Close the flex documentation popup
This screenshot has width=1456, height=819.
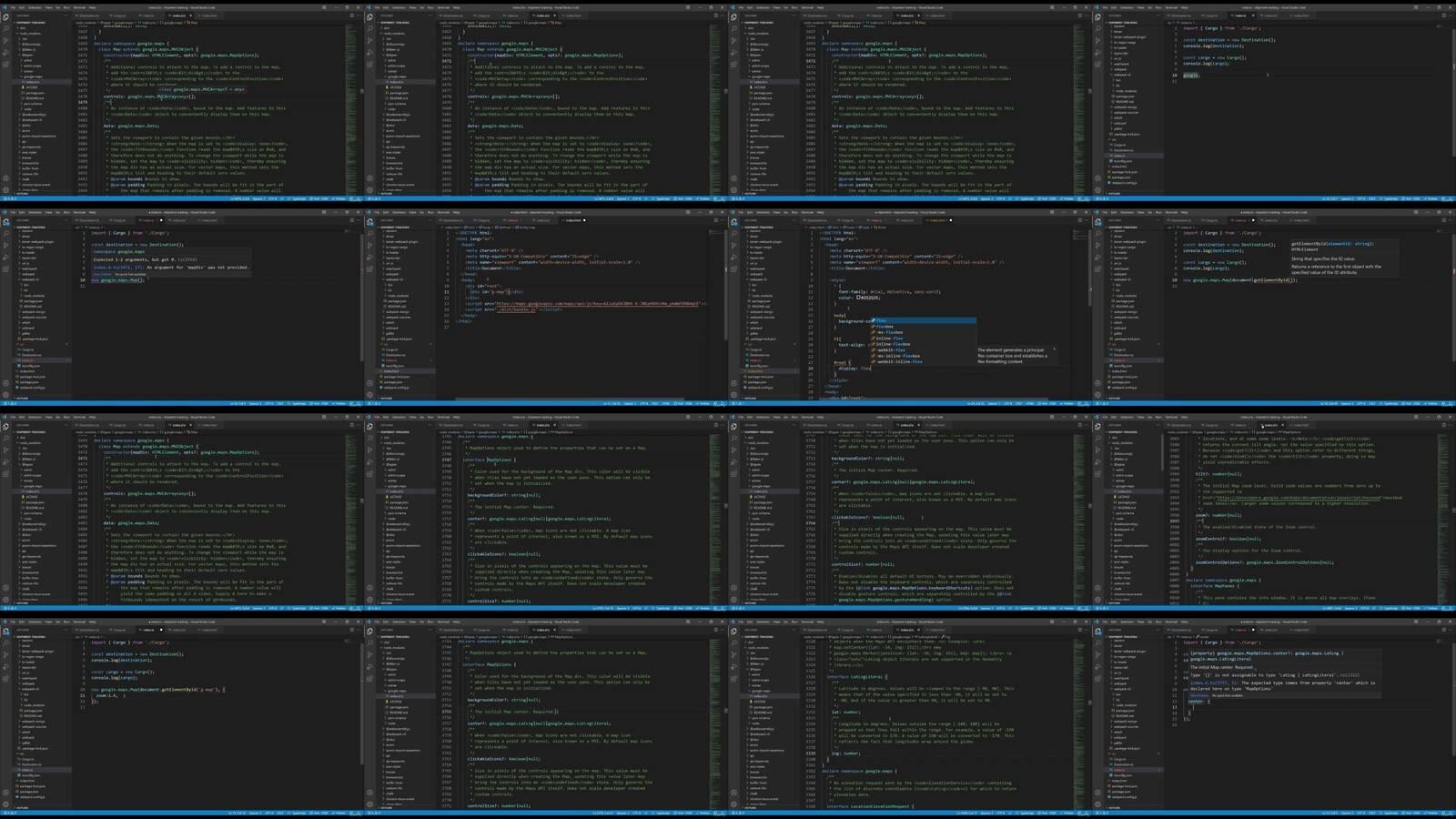point(1054,349)
